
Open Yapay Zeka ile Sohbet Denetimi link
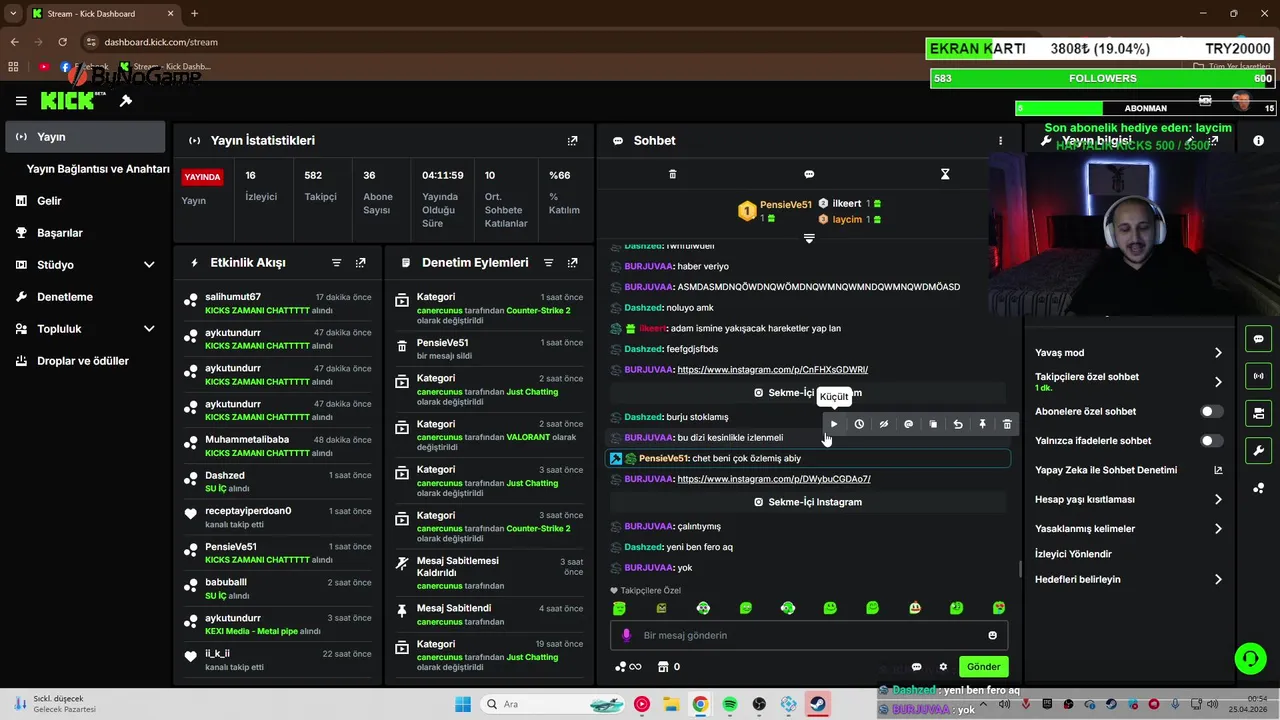tap(1128, 470)
